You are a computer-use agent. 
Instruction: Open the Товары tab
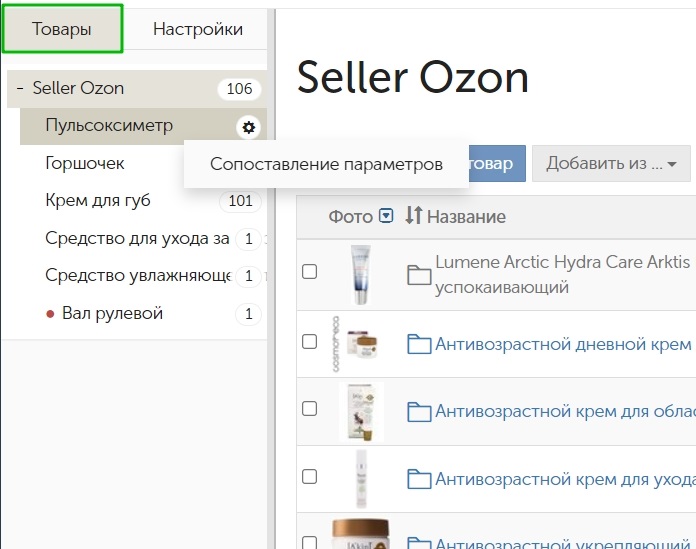pyautogui.click(x=62, y=29)
